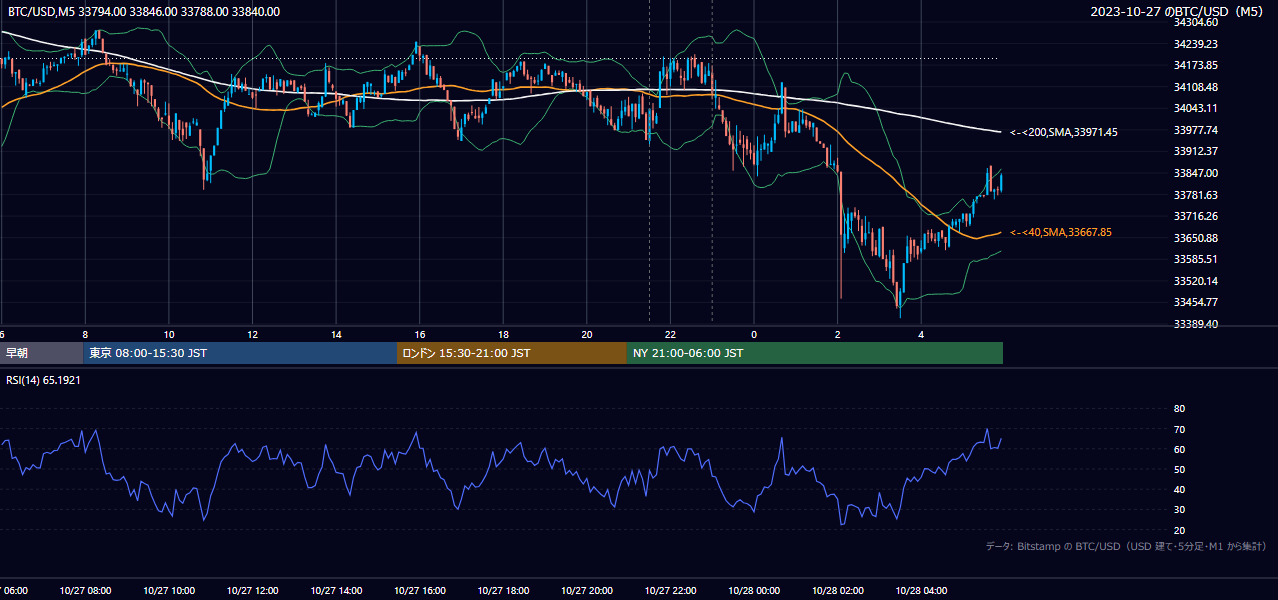The width and height of the screenshot is (1278, 600).
Task: Select the 40 SMA label reading 33667.85
Action: pyautogui.click(x=1061, y=232)
